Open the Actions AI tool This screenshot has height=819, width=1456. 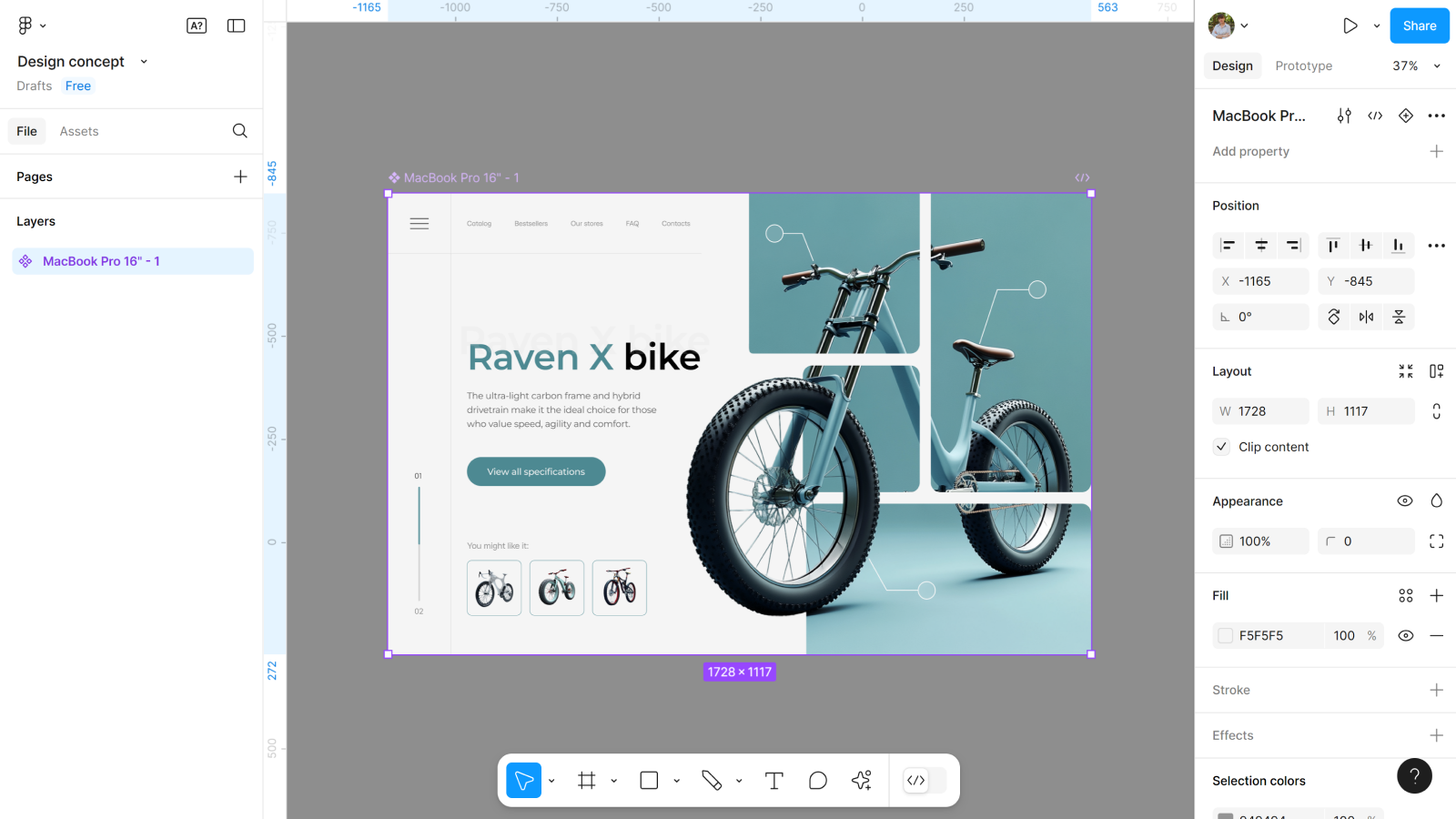(861, 781)
